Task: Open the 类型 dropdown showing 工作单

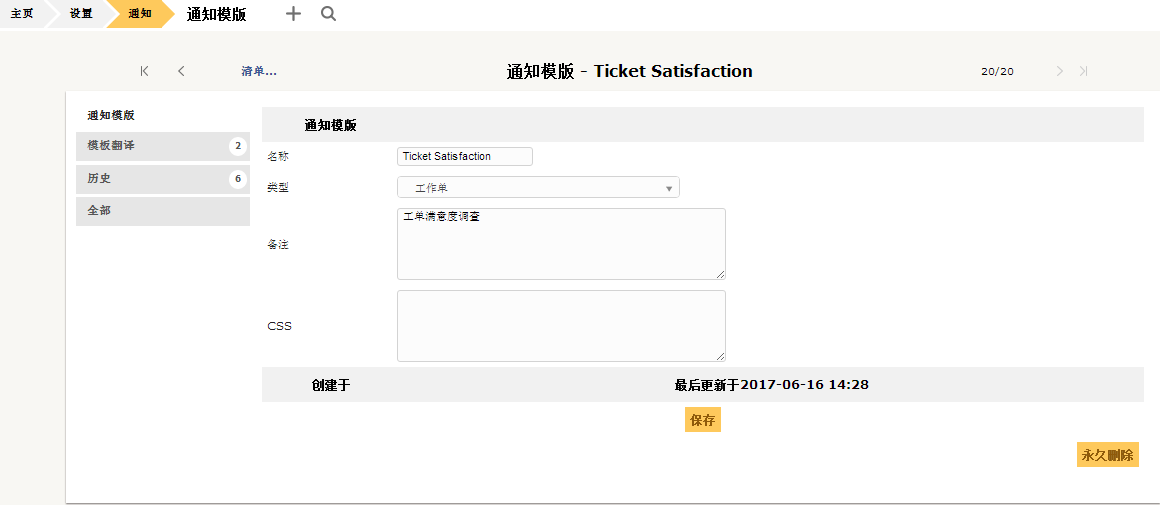Action: coord(538,188)
